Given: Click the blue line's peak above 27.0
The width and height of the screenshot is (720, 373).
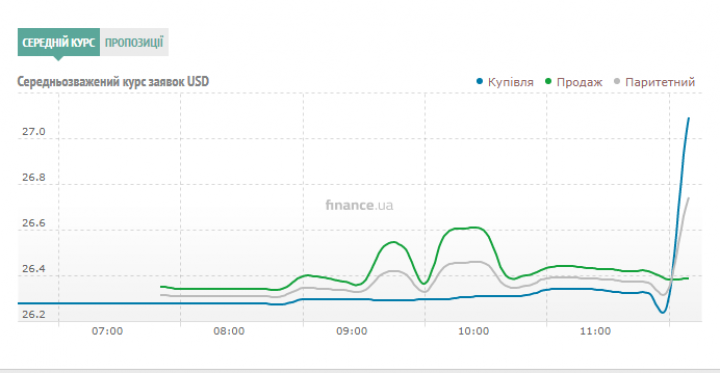Looking at the screenshot, I should coord(688,119).
